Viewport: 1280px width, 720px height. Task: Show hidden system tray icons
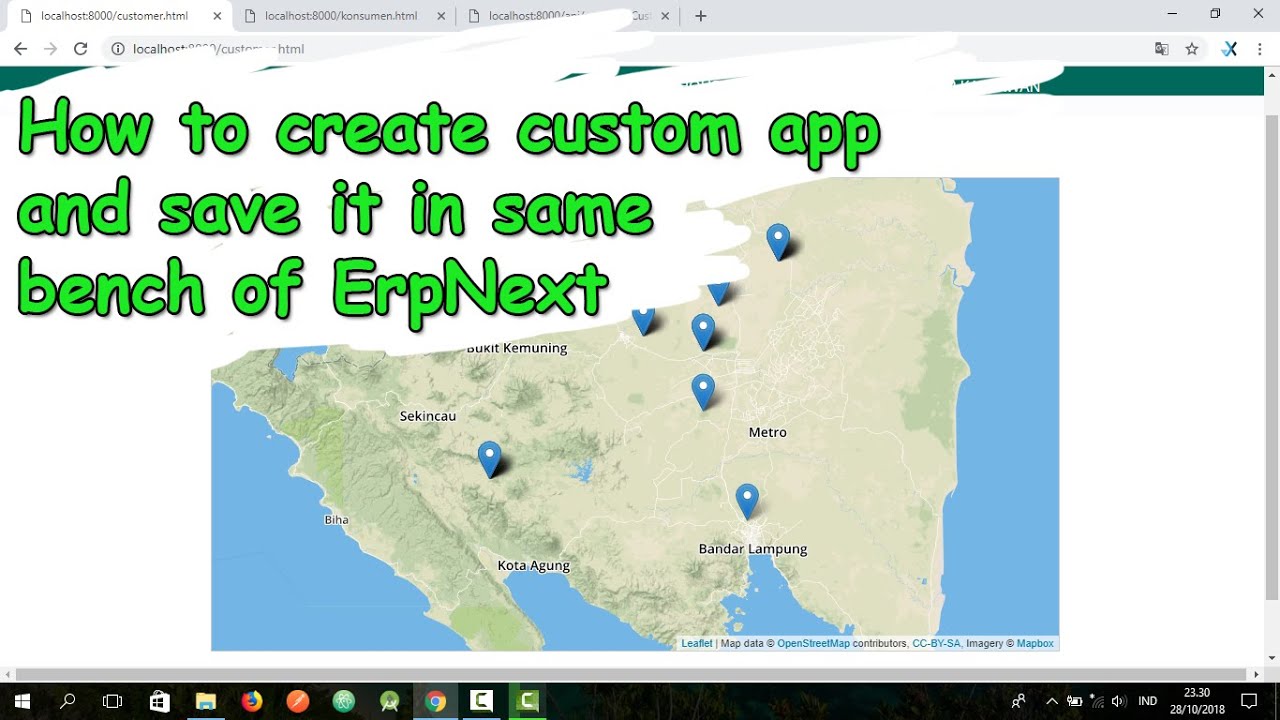tap(1051, 701)
